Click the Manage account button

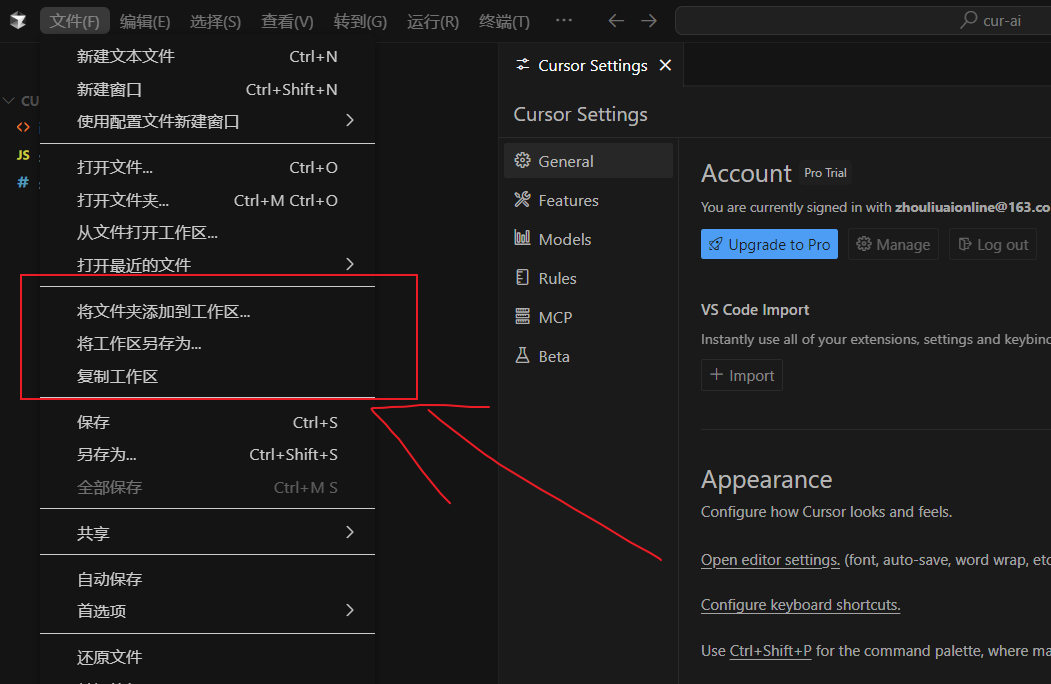coord(893,244)
